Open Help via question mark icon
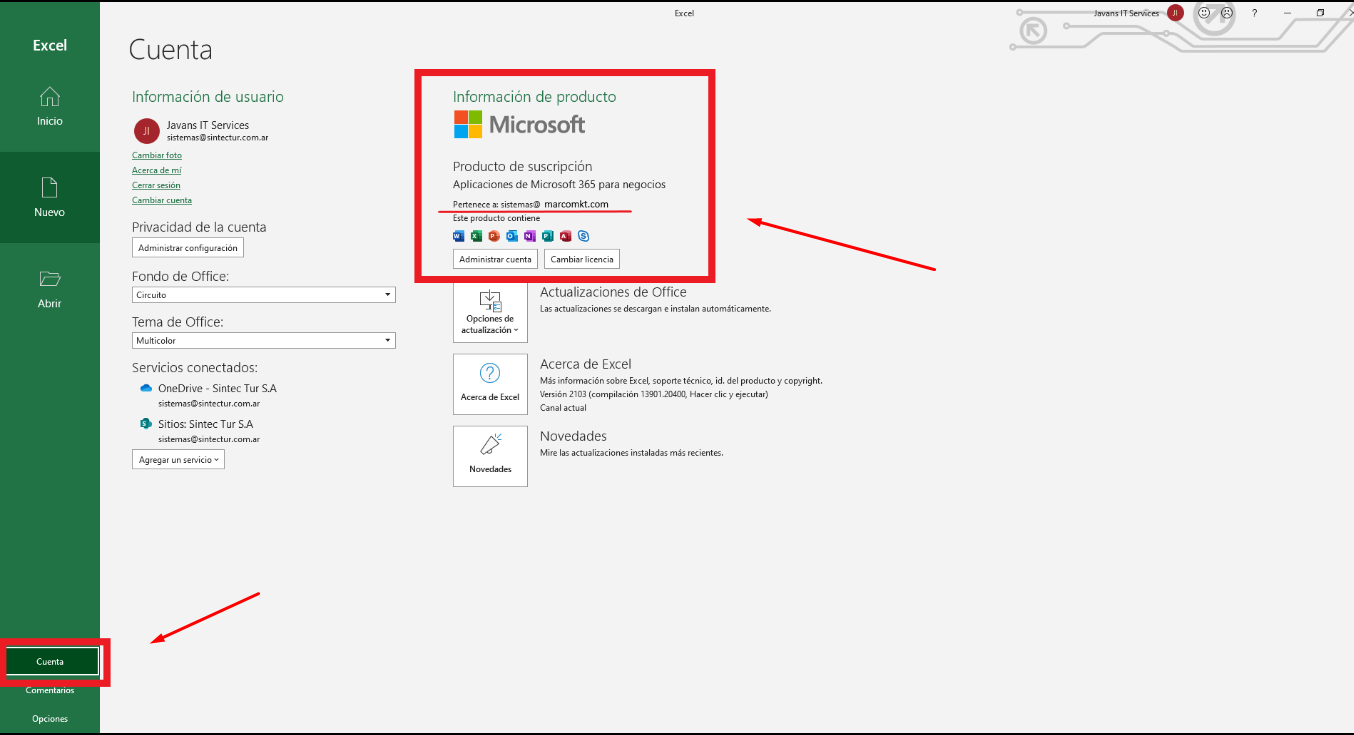 pos(1255,13)
